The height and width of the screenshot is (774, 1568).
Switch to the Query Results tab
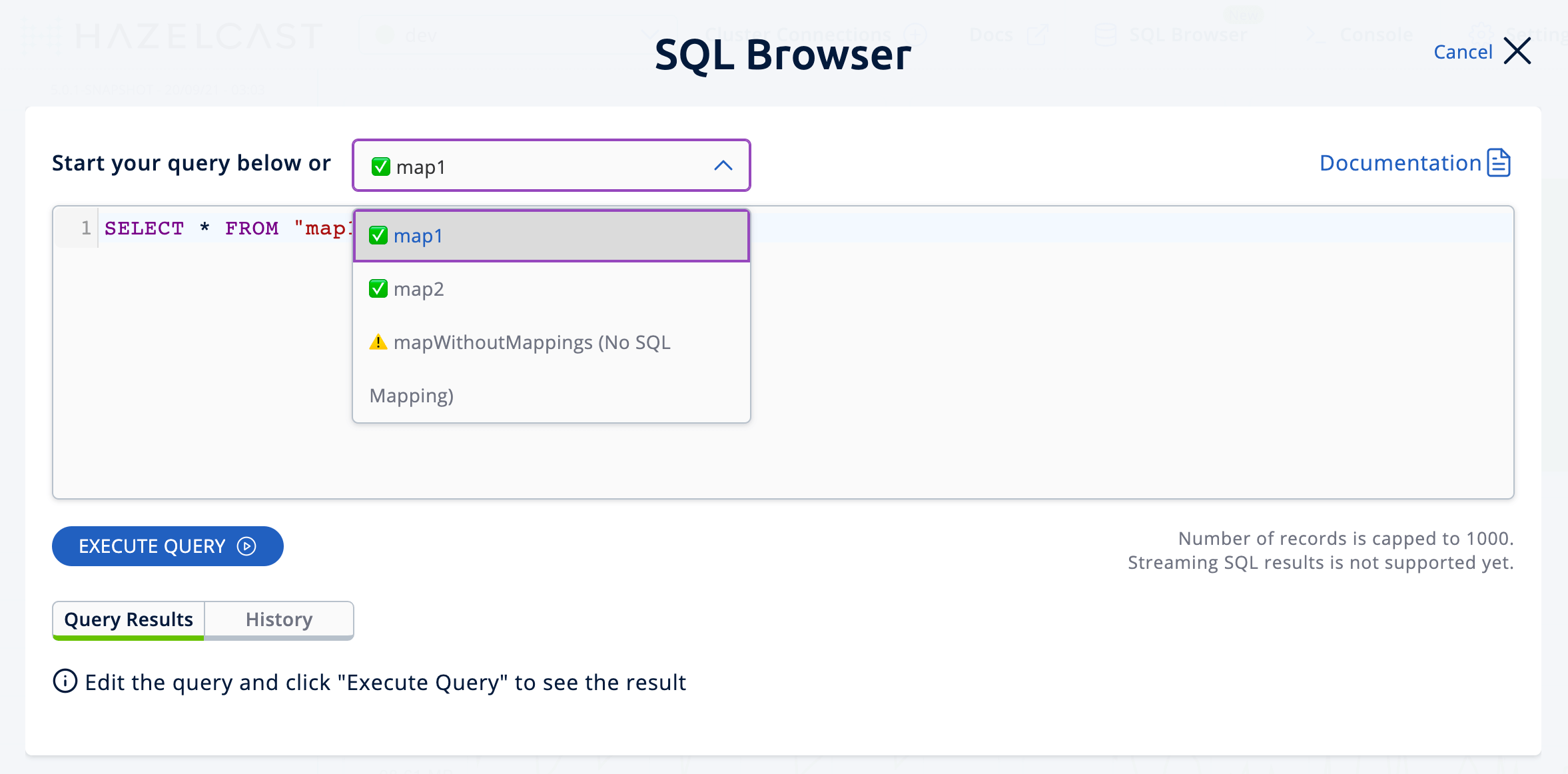128,619
